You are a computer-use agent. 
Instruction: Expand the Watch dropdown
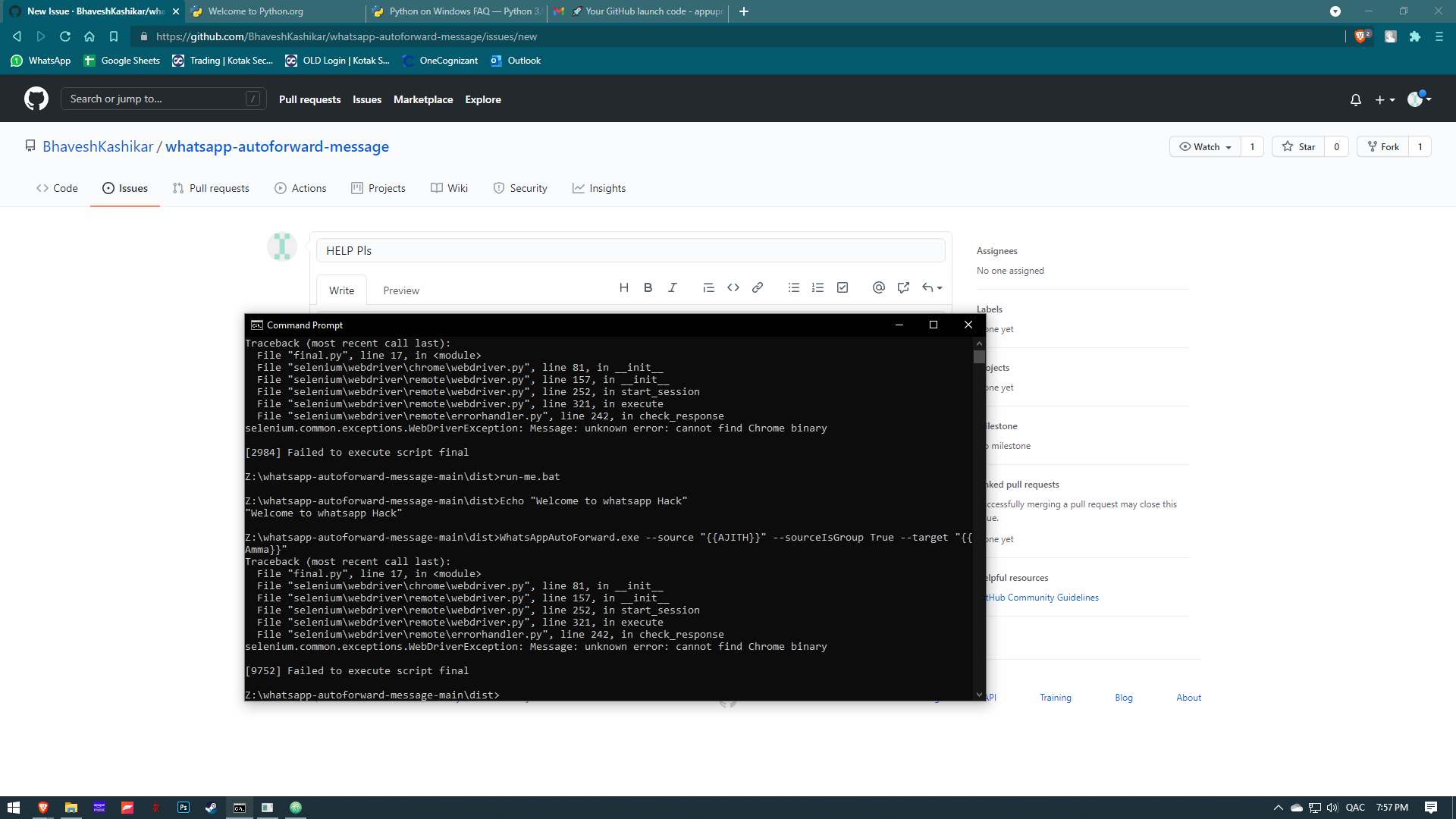pos(1206,146)
